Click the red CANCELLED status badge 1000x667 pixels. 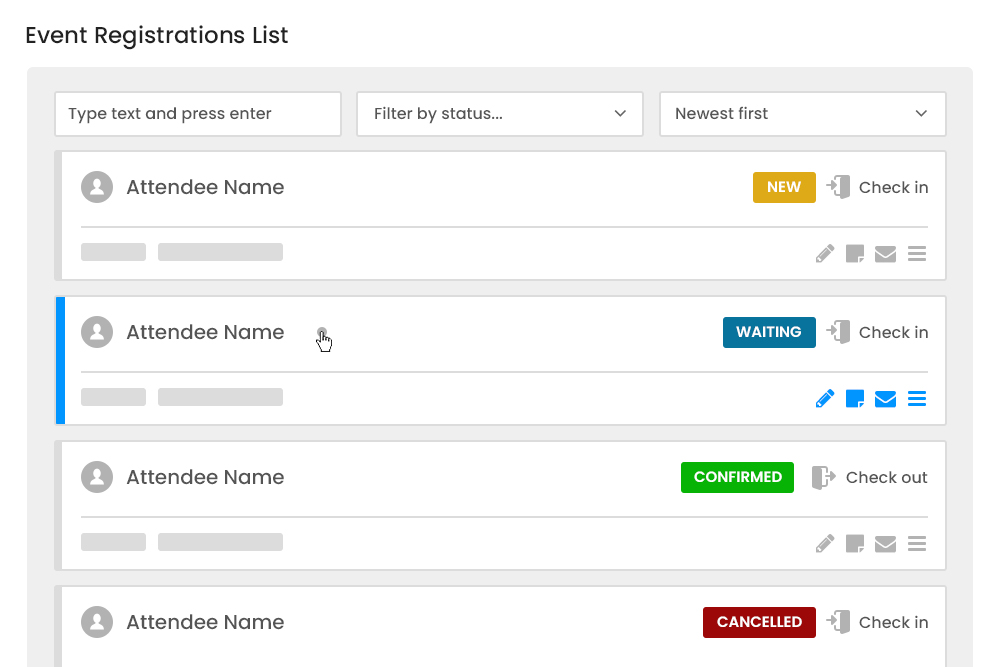pos(759,622)
